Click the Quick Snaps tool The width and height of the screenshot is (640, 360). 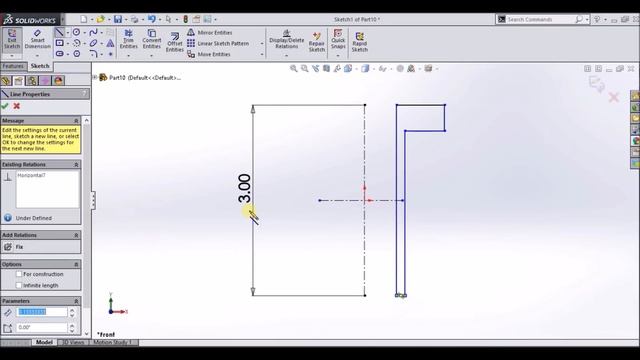tap(338, 39)
